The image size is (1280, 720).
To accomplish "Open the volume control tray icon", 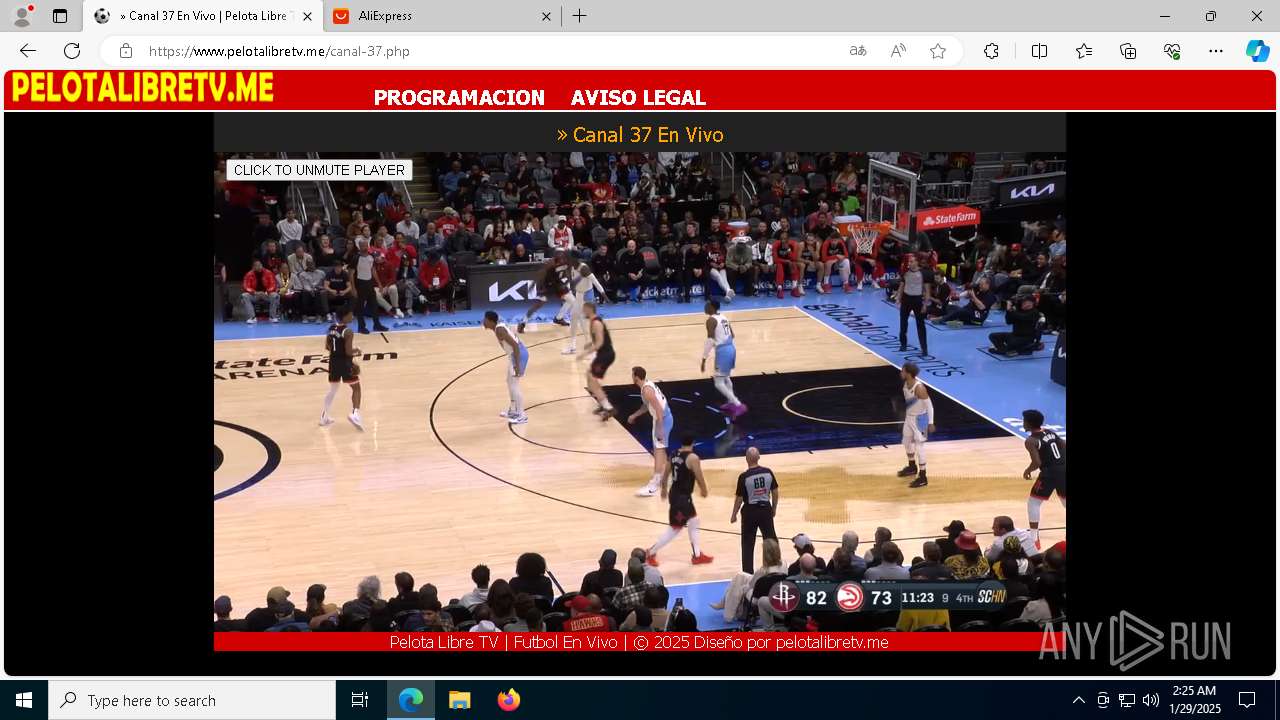I will [1150, 700].
